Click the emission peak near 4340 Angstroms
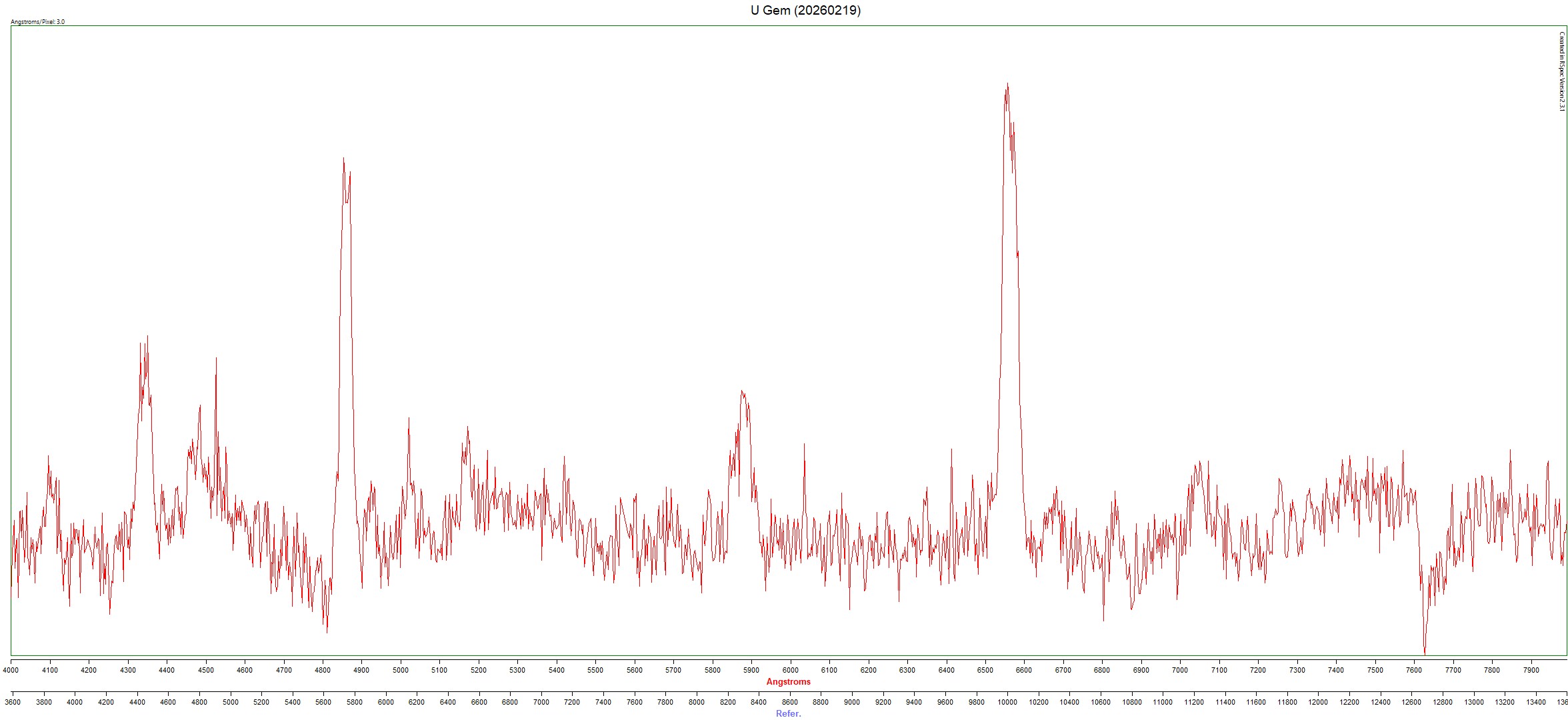 click(145, 341)
